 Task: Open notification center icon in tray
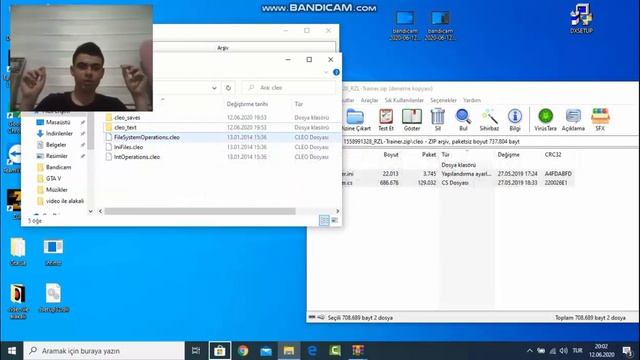click(627, 351)
